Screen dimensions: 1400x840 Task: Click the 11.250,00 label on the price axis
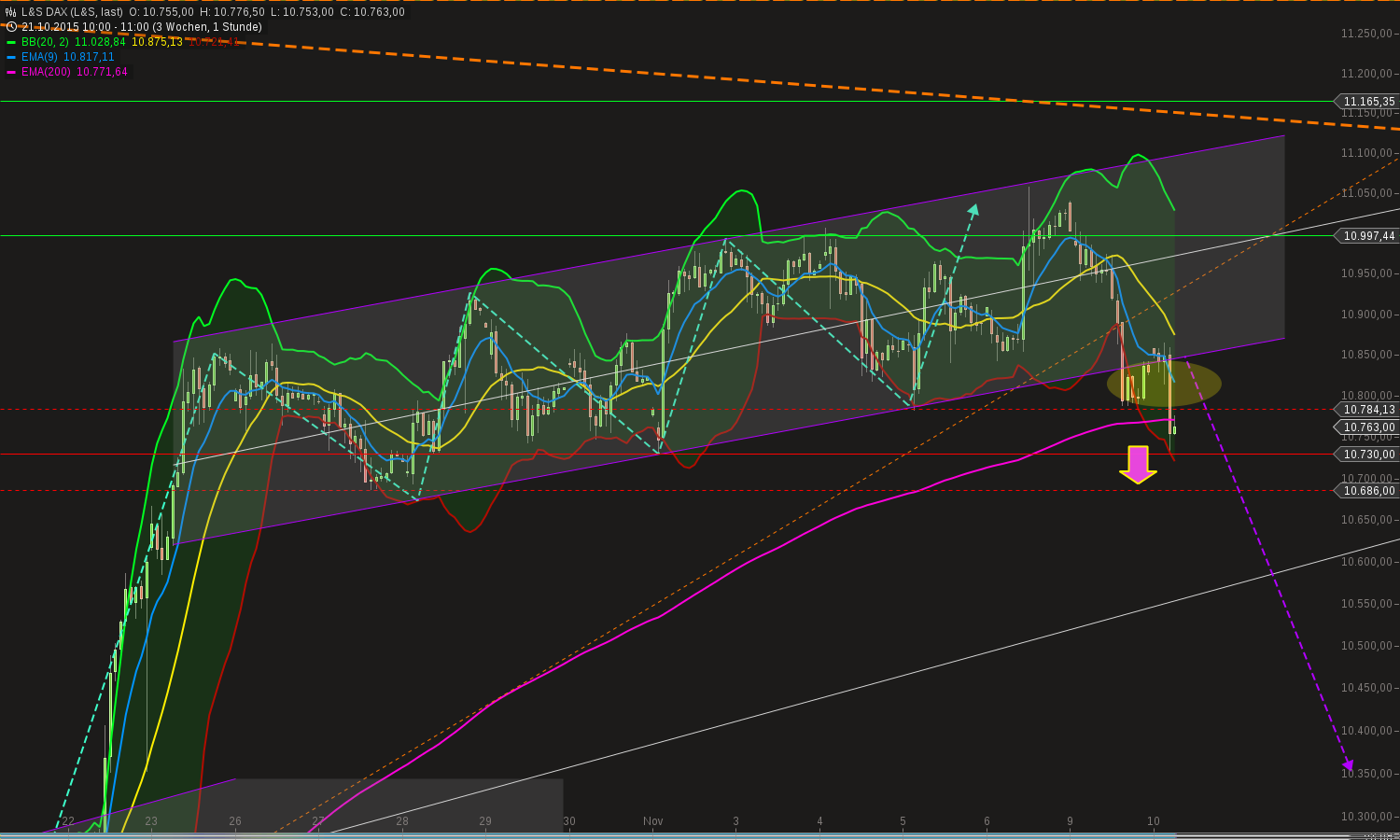[1366, 34]
